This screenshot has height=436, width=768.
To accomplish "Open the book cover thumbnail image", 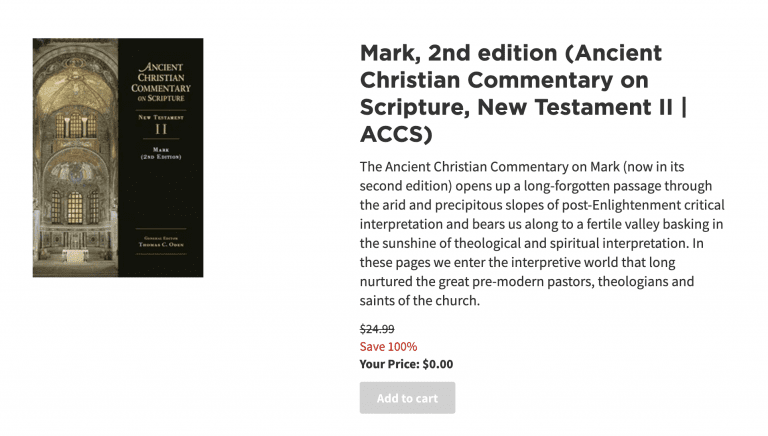I will click(x=118, y=158).
